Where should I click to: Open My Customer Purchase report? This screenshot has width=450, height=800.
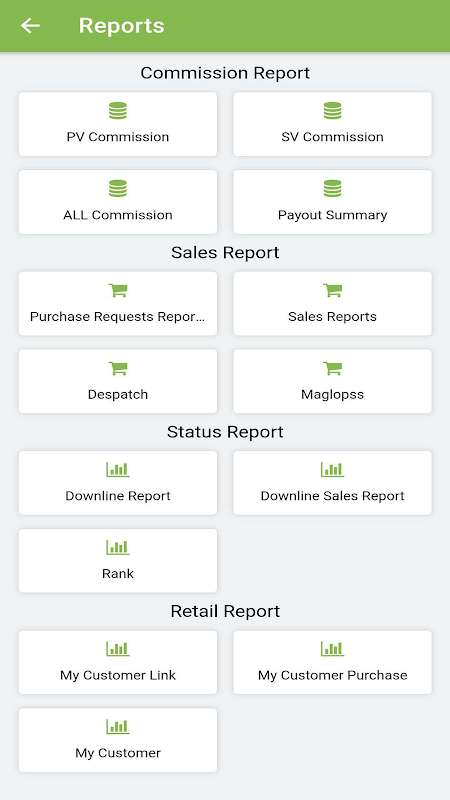[333, 662]
